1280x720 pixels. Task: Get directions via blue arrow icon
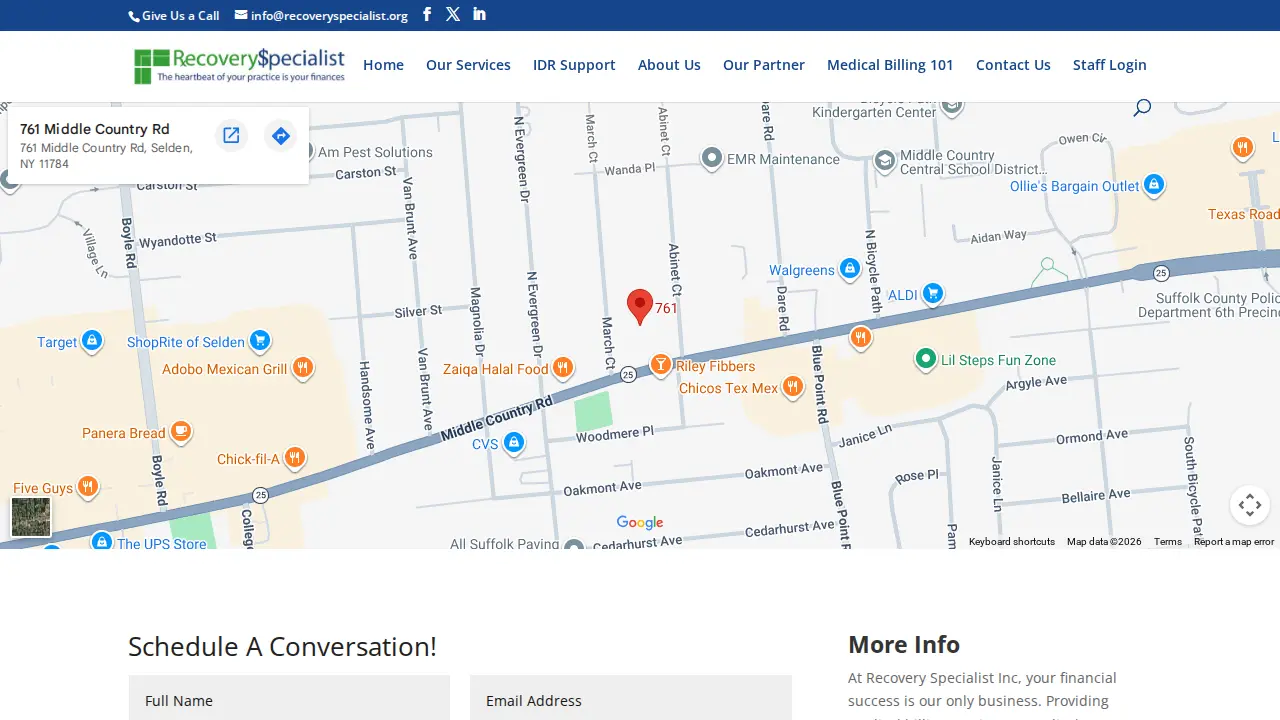click(x=281, y=136)
